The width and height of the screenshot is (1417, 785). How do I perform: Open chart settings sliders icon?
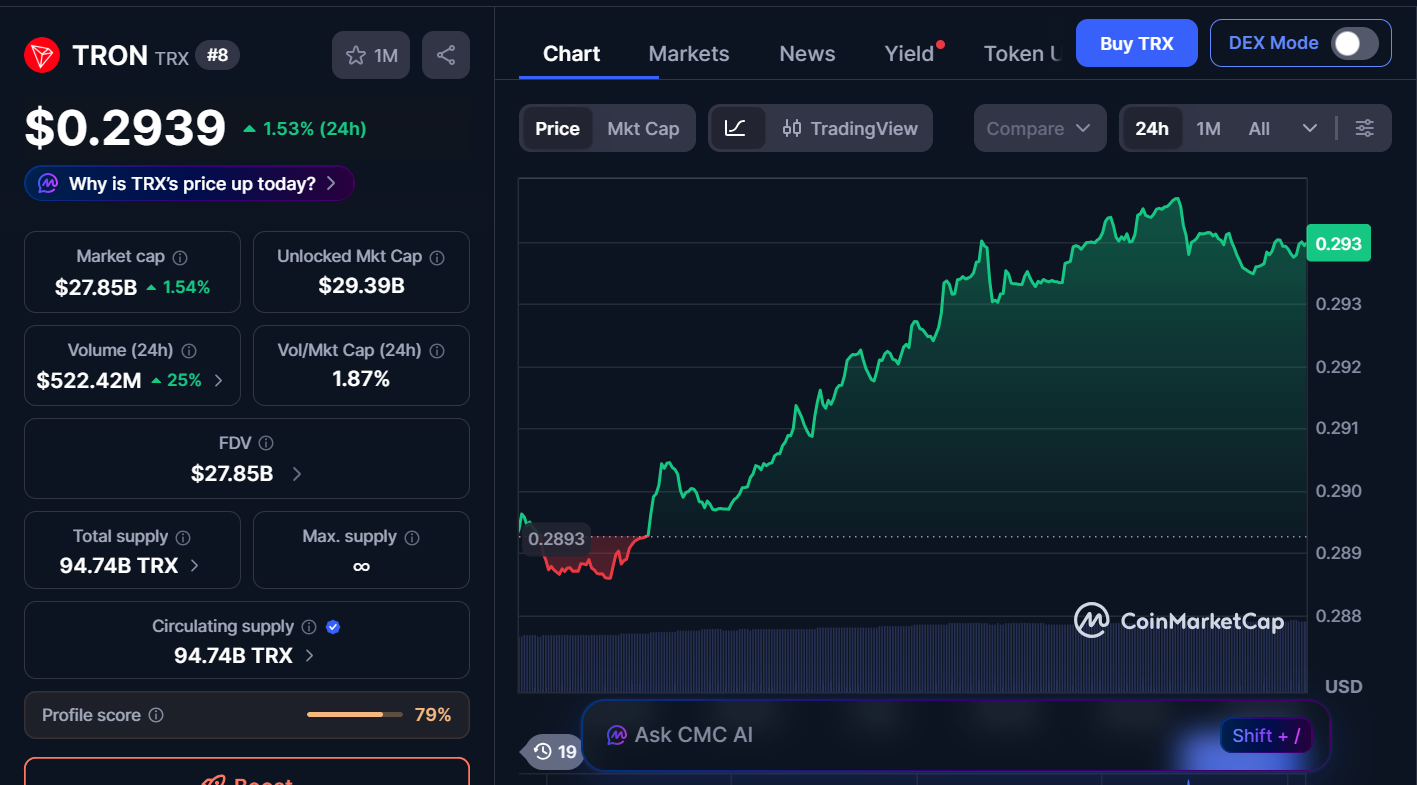point(1365,128)
